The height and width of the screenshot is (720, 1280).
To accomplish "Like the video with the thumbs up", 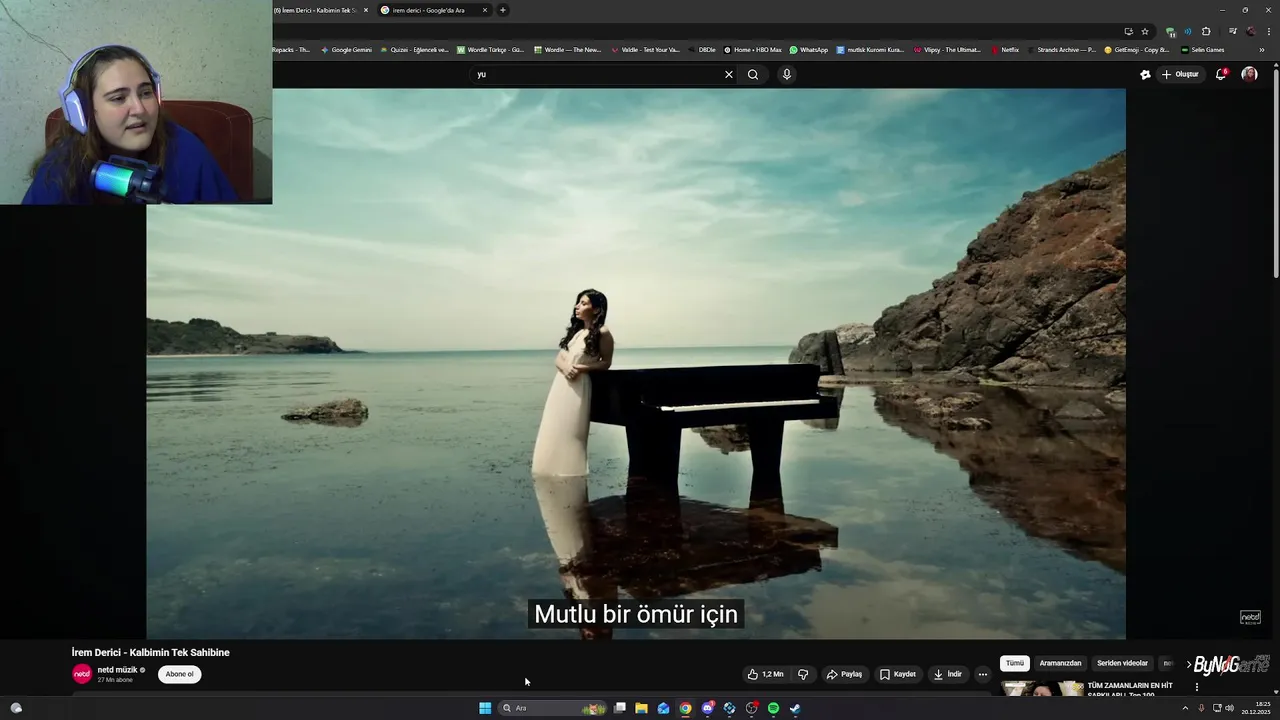I will [x=765, y=674].
